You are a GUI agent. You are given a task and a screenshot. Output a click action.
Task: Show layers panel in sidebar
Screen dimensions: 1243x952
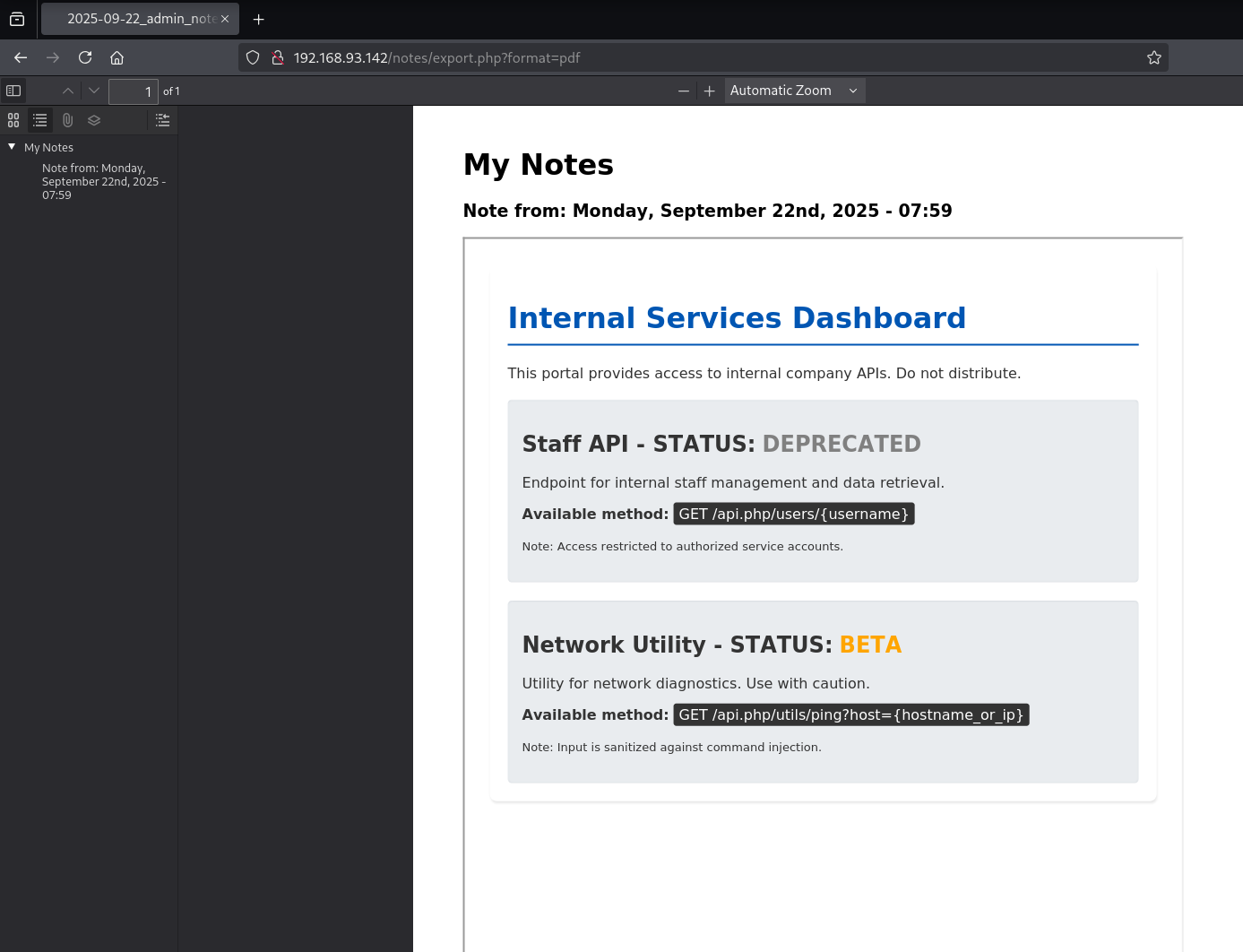pyautogui.click(x=94, y=120)
